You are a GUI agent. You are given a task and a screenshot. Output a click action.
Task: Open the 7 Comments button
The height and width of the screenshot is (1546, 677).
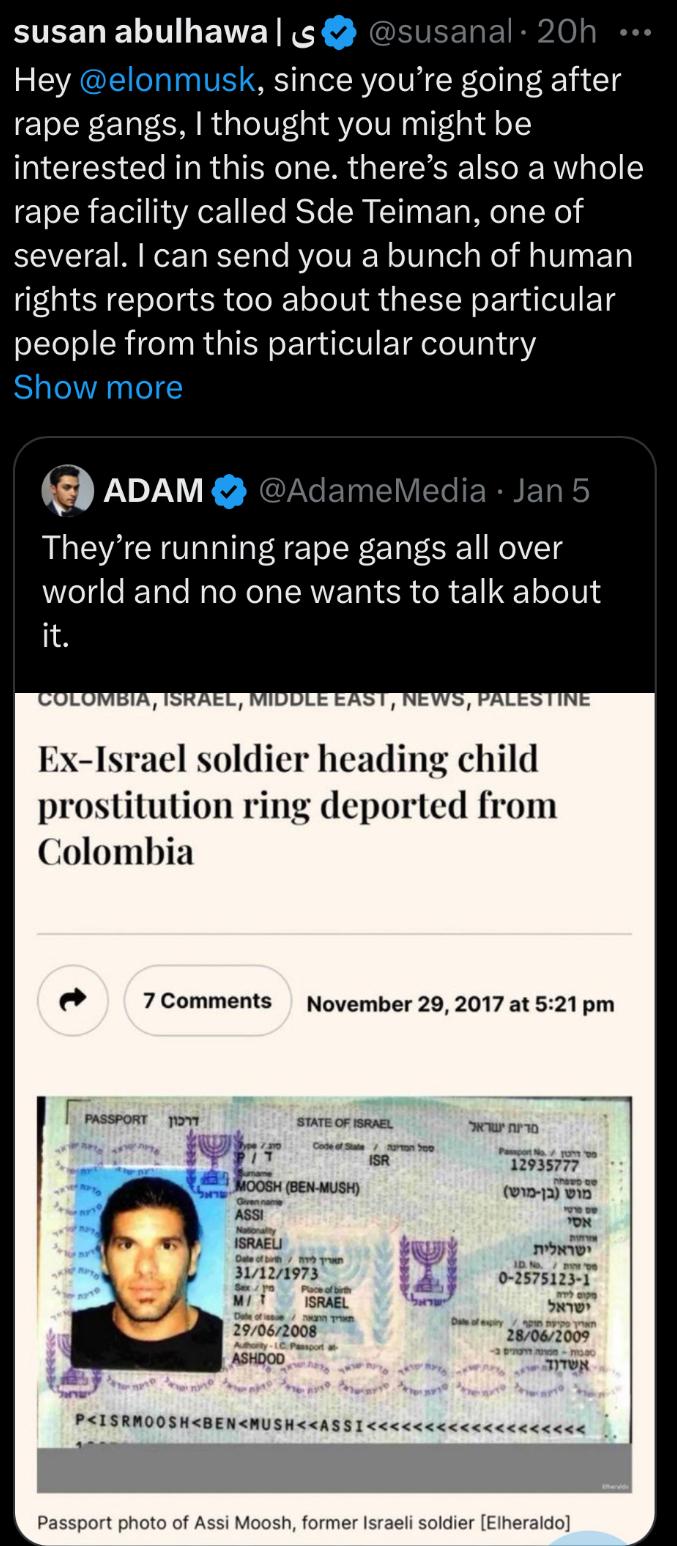pos(207,1001)
